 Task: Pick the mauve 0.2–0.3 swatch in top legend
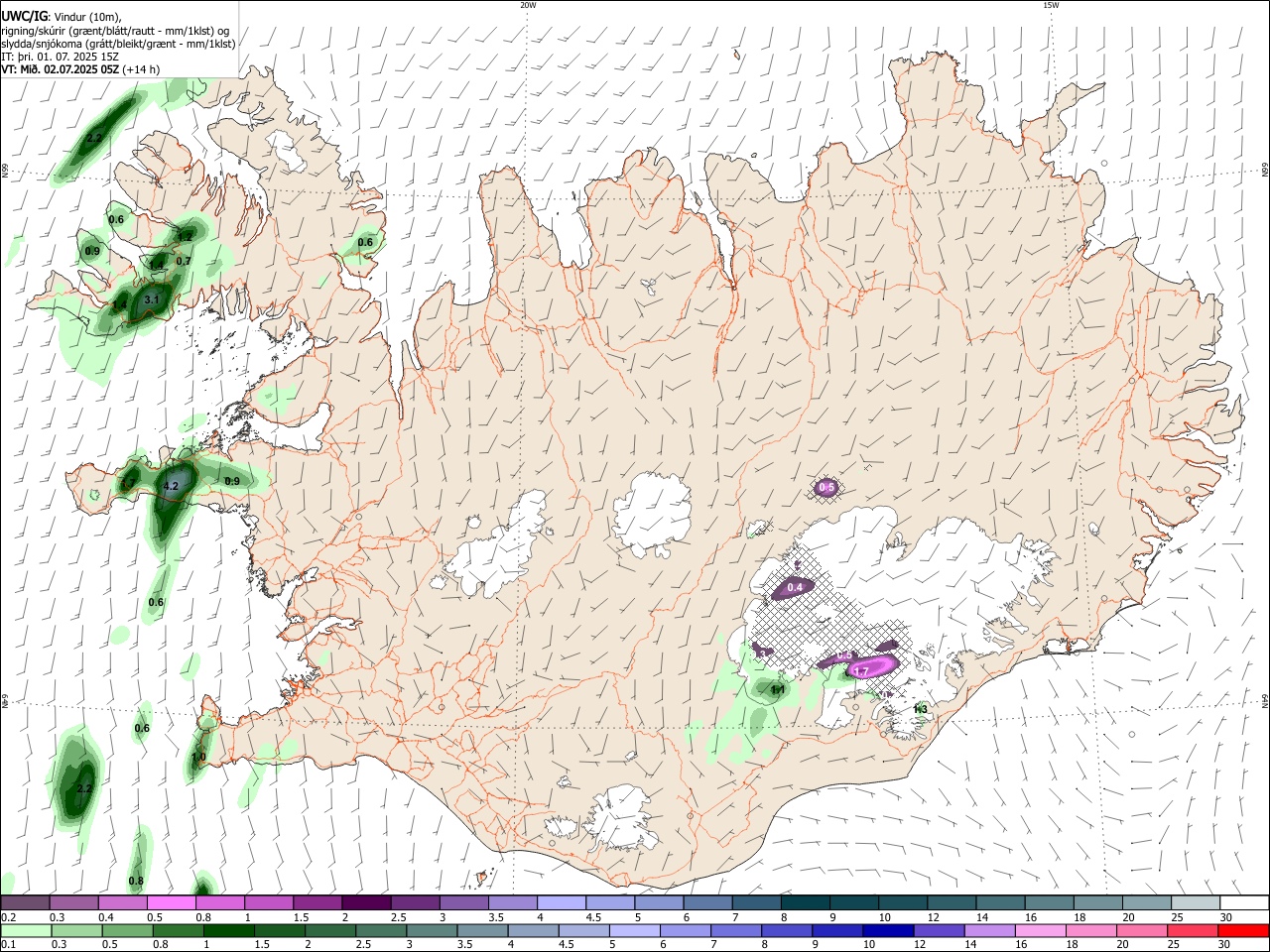tap(25, 903)
